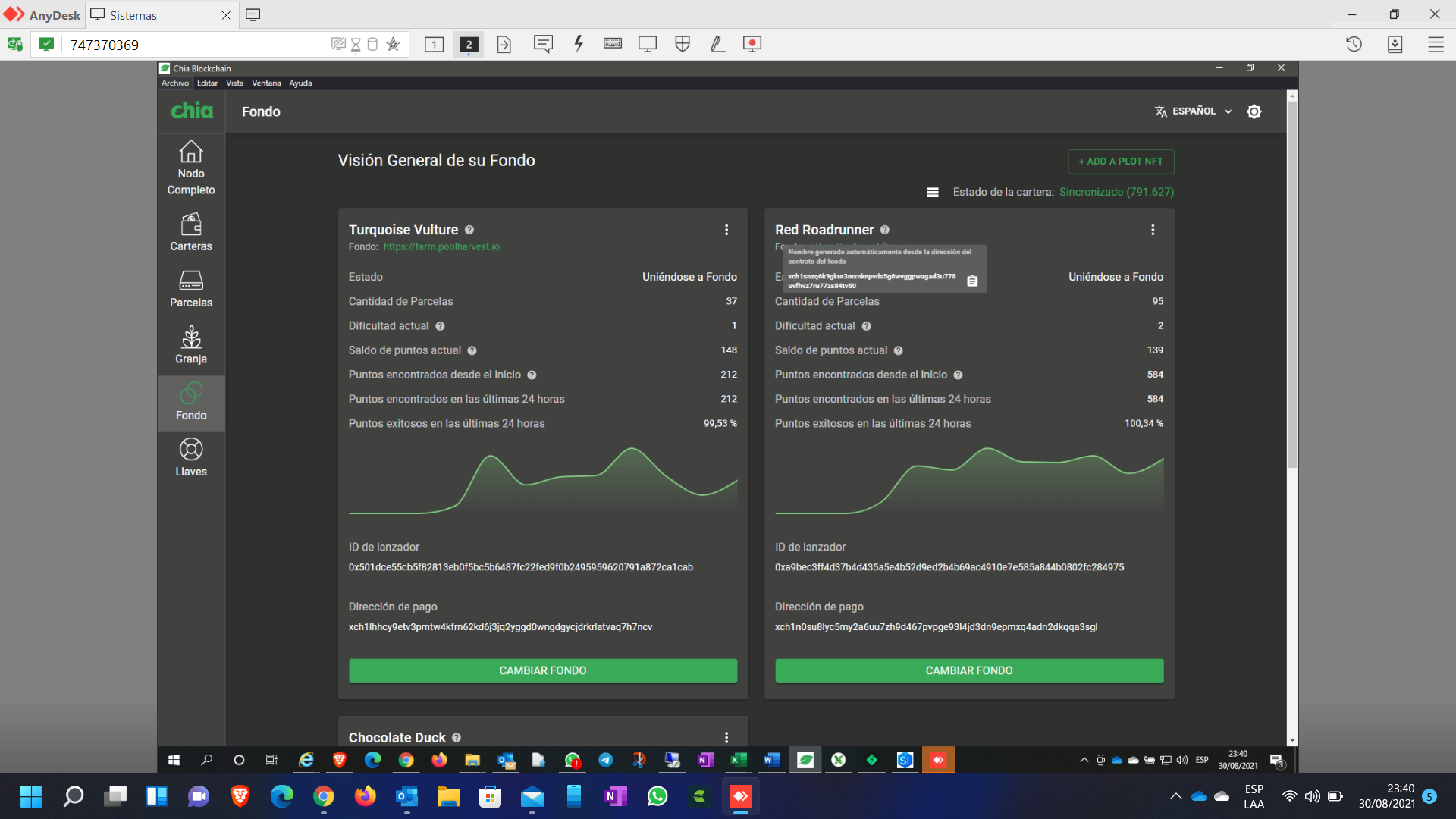Show help for Red Roadrunner Puntos encontrados desde inicio
Viewport: 1456px width, 819px height.
pyautogui.click(x=959, y=375)
